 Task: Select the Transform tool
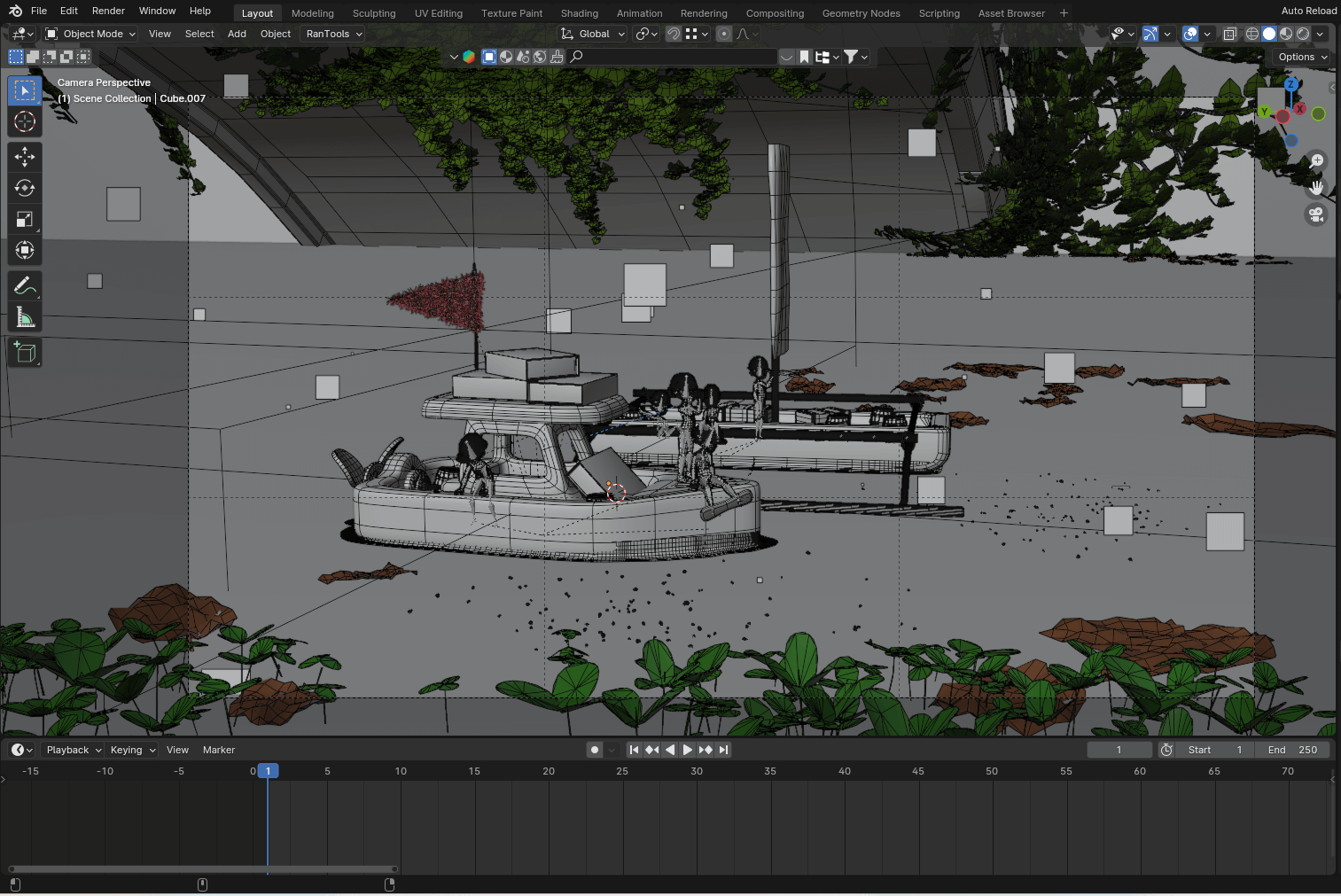(x=25, y=250)
